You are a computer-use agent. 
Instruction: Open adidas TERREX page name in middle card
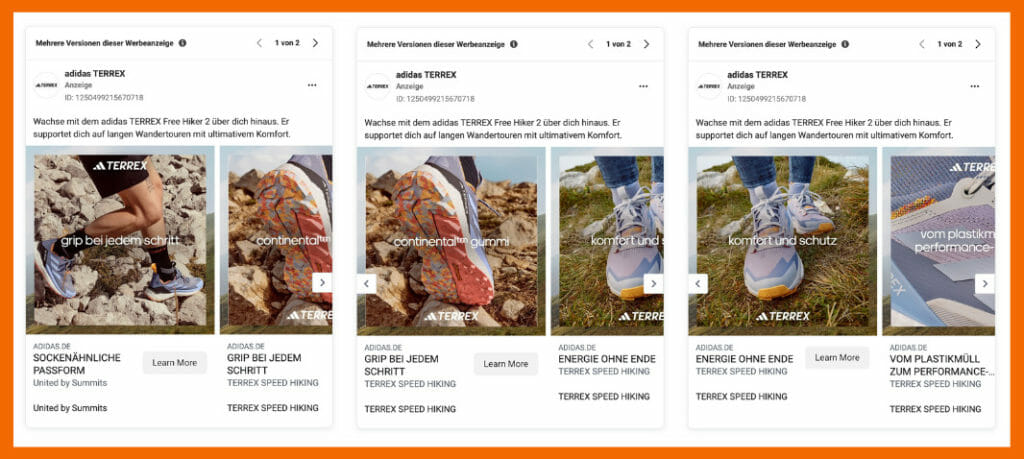tap(426, 74)
